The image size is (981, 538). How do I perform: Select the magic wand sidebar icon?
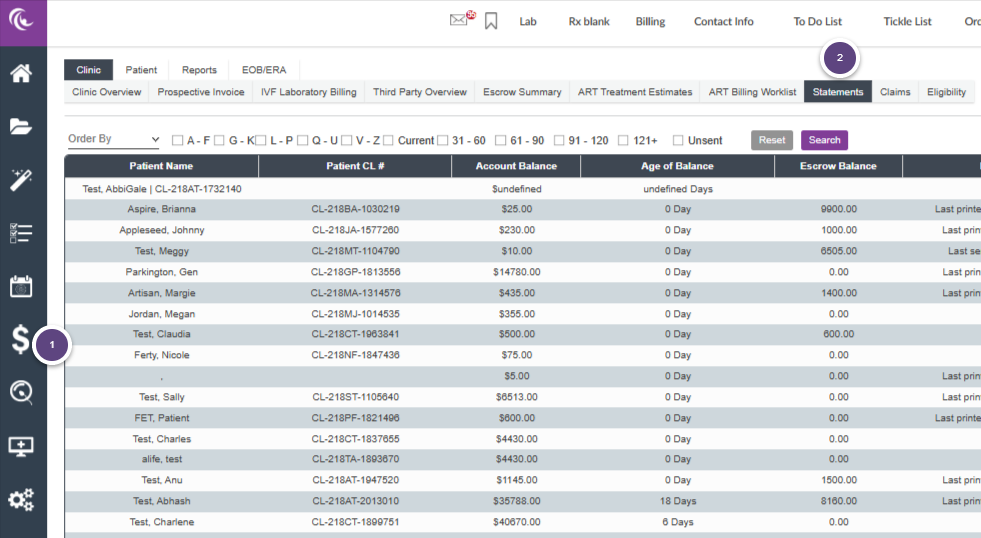coord(21,180)
